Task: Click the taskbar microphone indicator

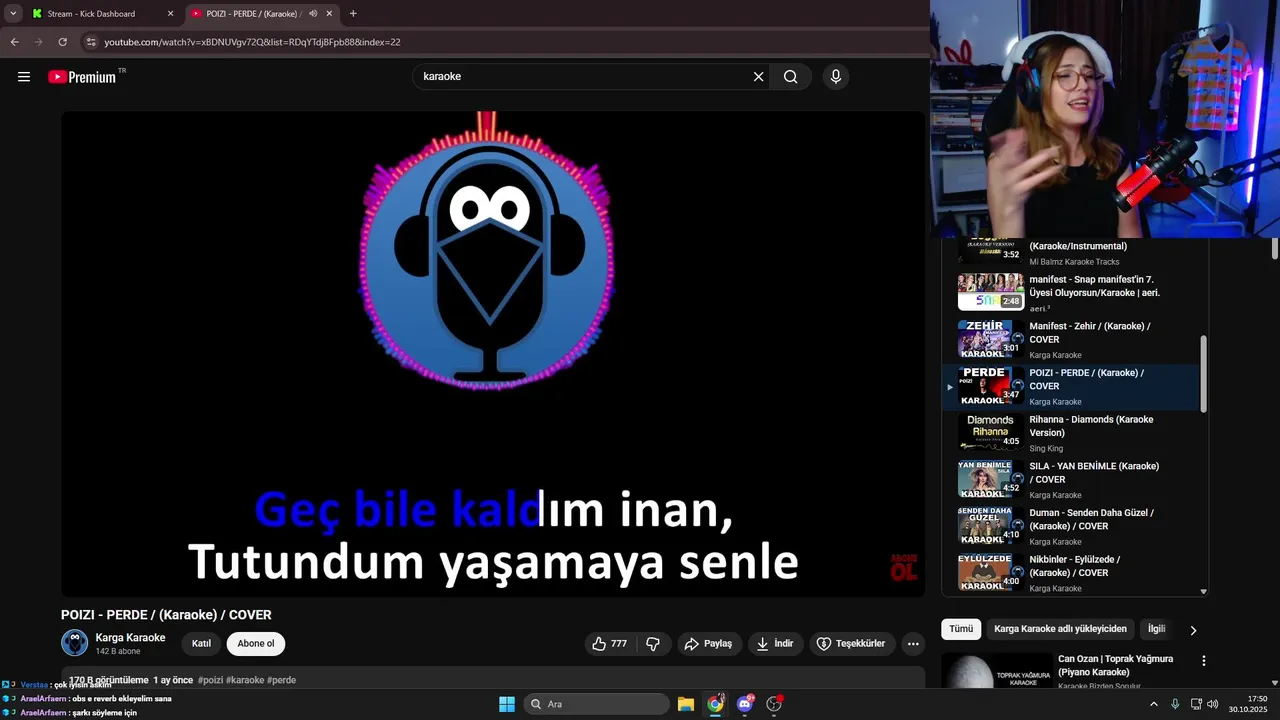Action: click(1175, 704)
